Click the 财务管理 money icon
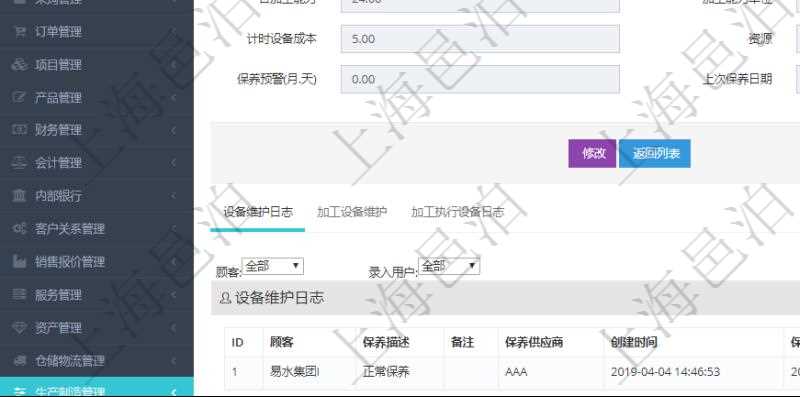 tap(19, 130)
